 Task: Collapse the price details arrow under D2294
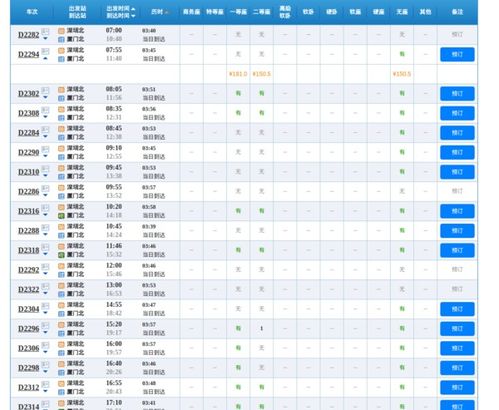click(x=45, y=59)
